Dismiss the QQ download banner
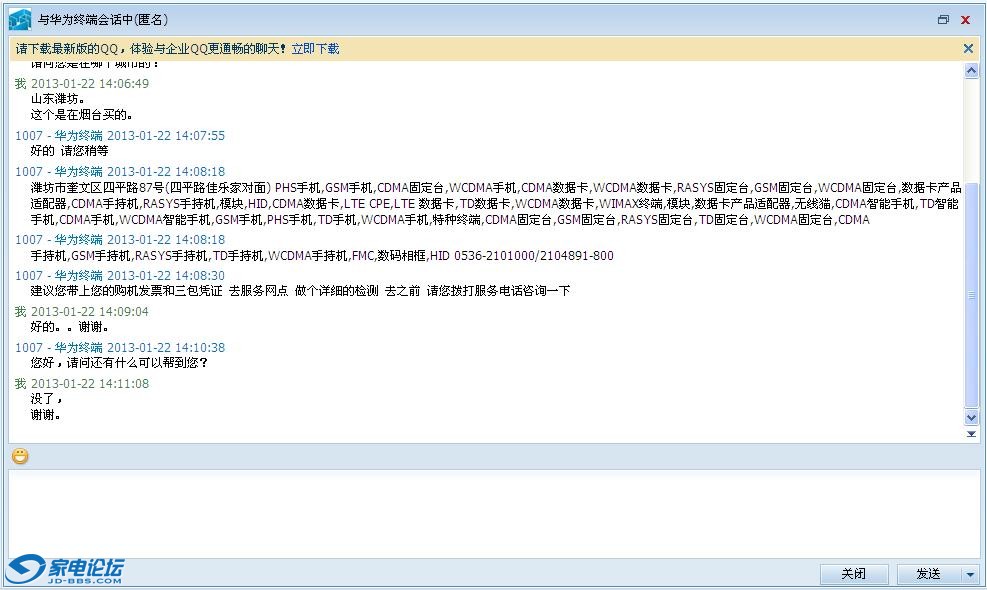987x590 pixels. click(x=968, y=48)
